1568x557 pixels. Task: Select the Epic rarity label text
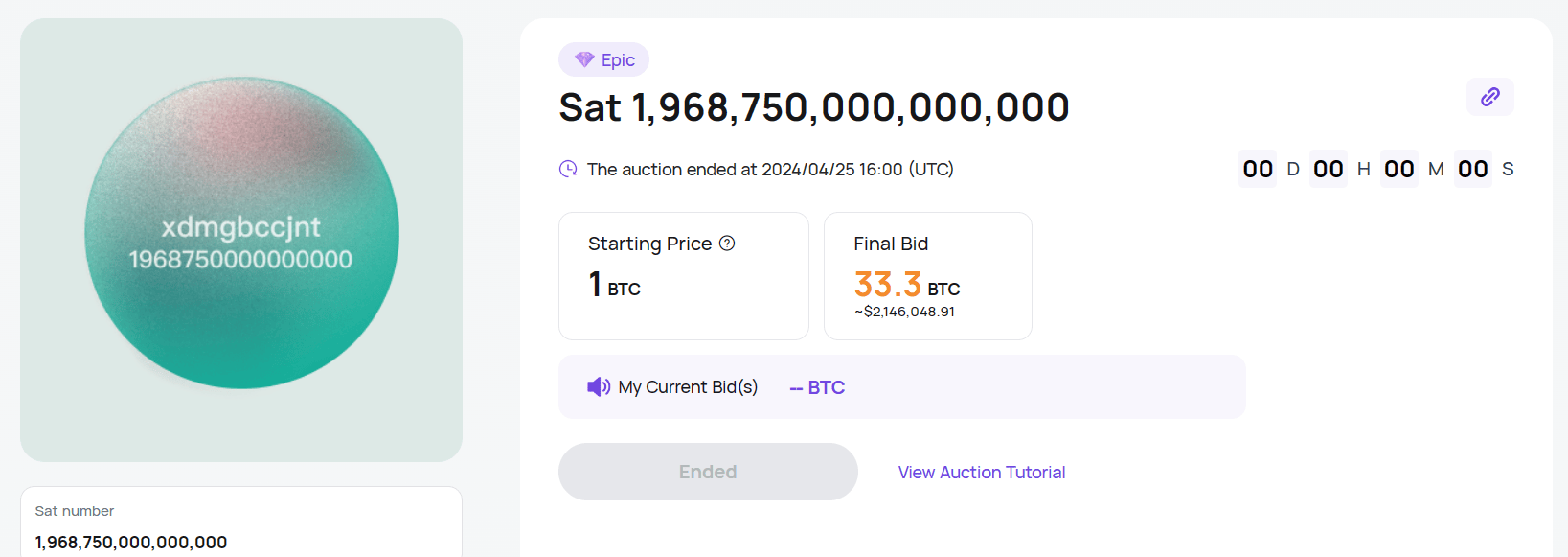pos(618,60)
